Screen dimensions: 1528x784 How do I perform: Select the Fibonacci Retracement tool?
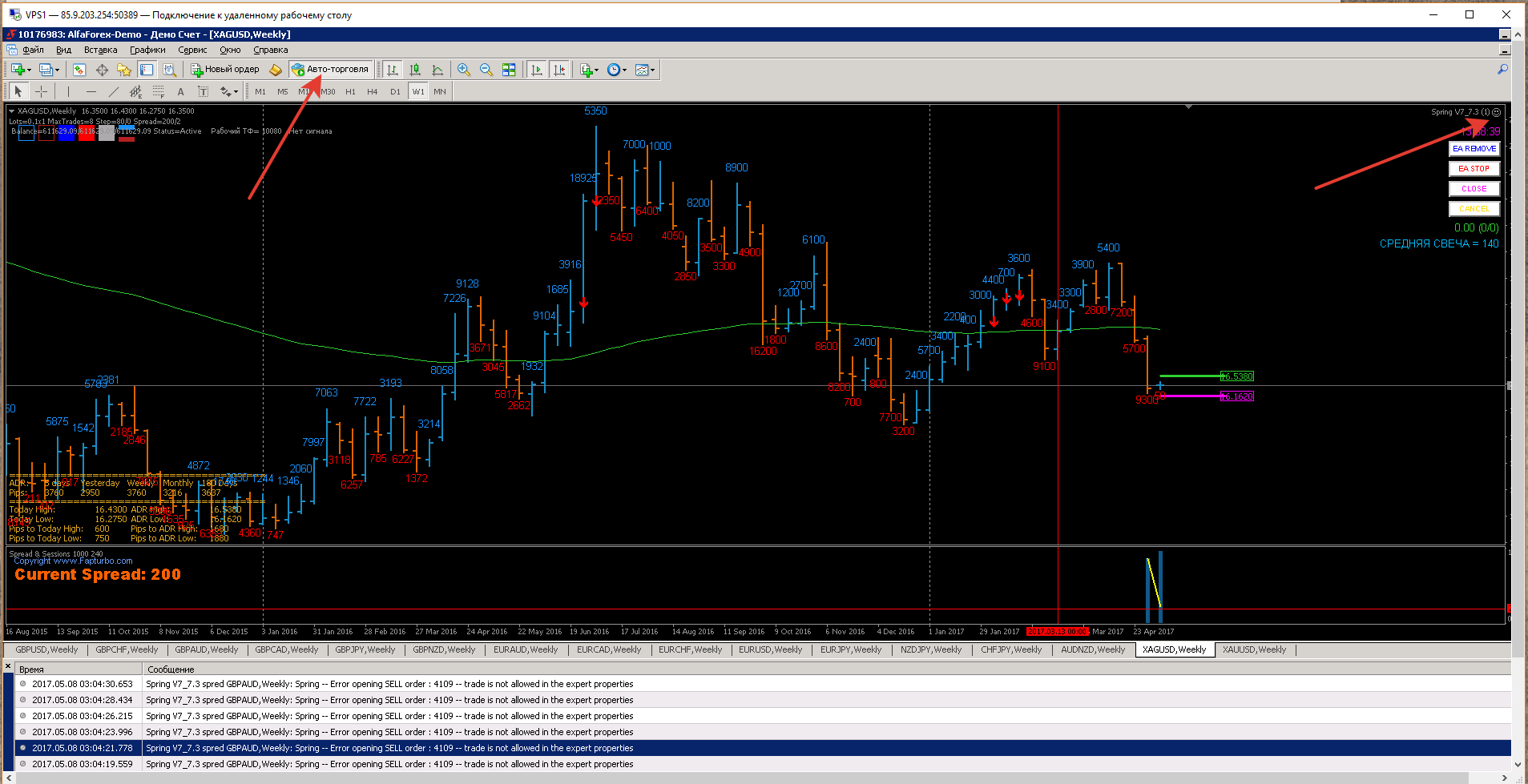158,91
